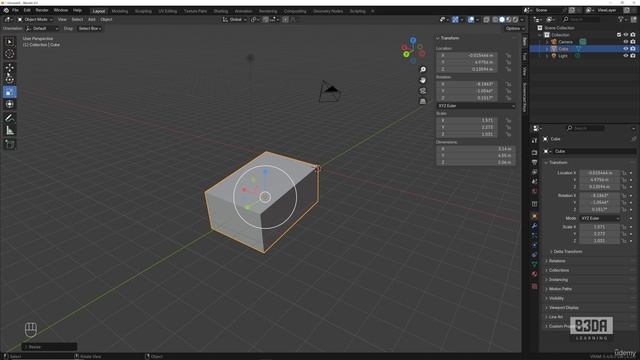The image size is (640, 360).
Task: Collapse sidebar Transform panel header
Action: [x=448, y=38]
